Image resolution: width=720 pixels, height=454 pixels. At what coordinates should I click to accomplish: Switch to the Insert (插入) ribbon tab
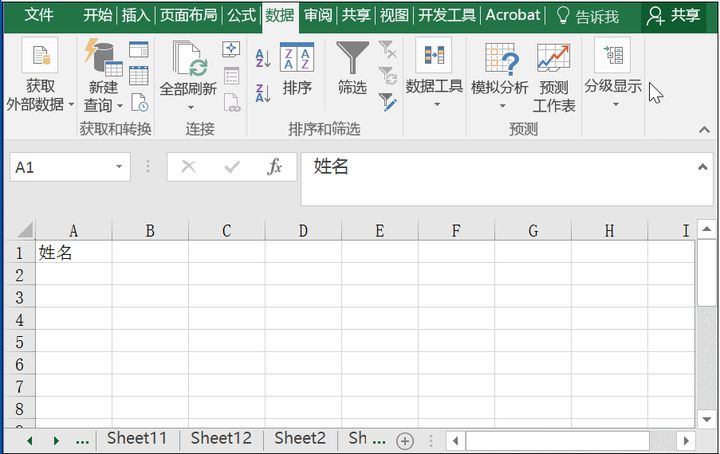tap(135, 15)
